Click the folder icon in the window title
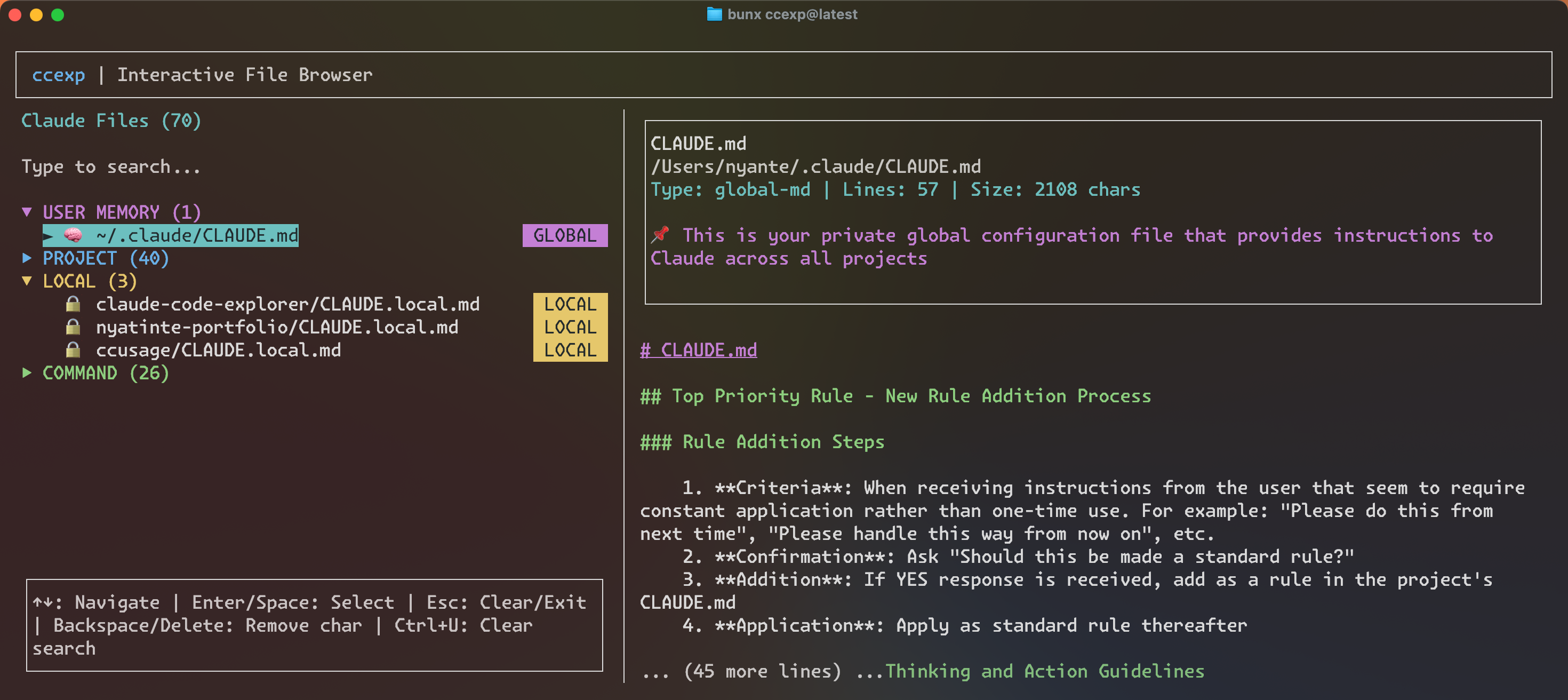This screenshot has height=700, width=1568. [715, 14]
